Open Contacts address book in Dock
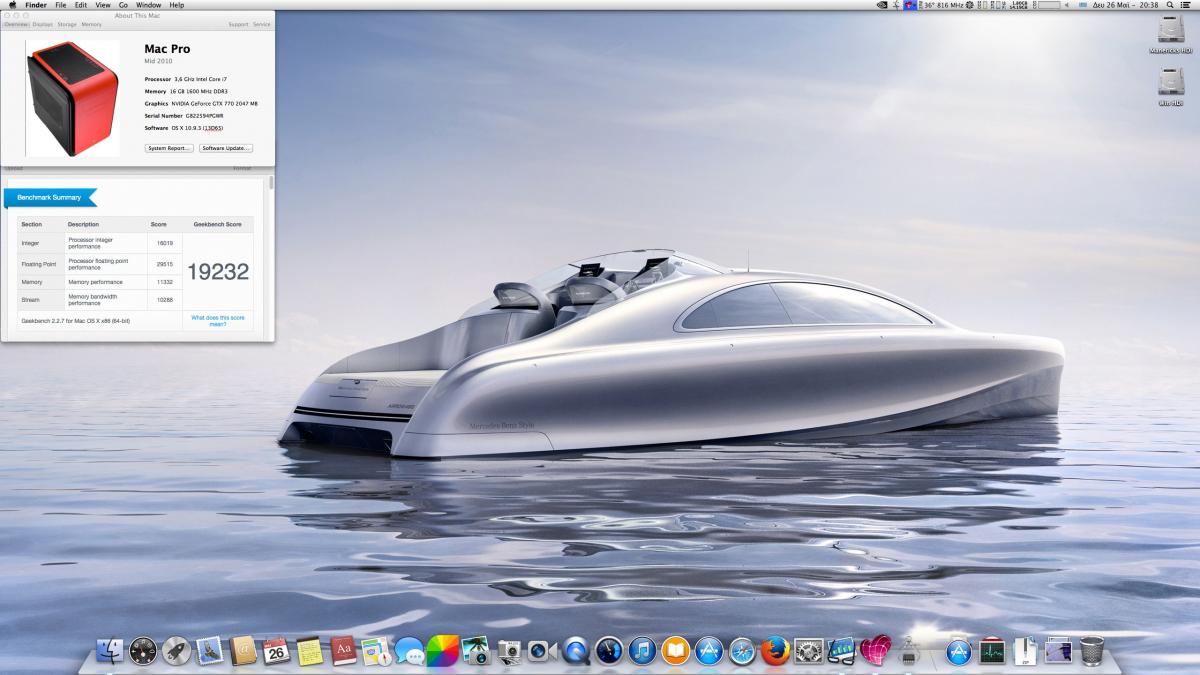This screenshot has height=675, width=1200. (243, 651)
